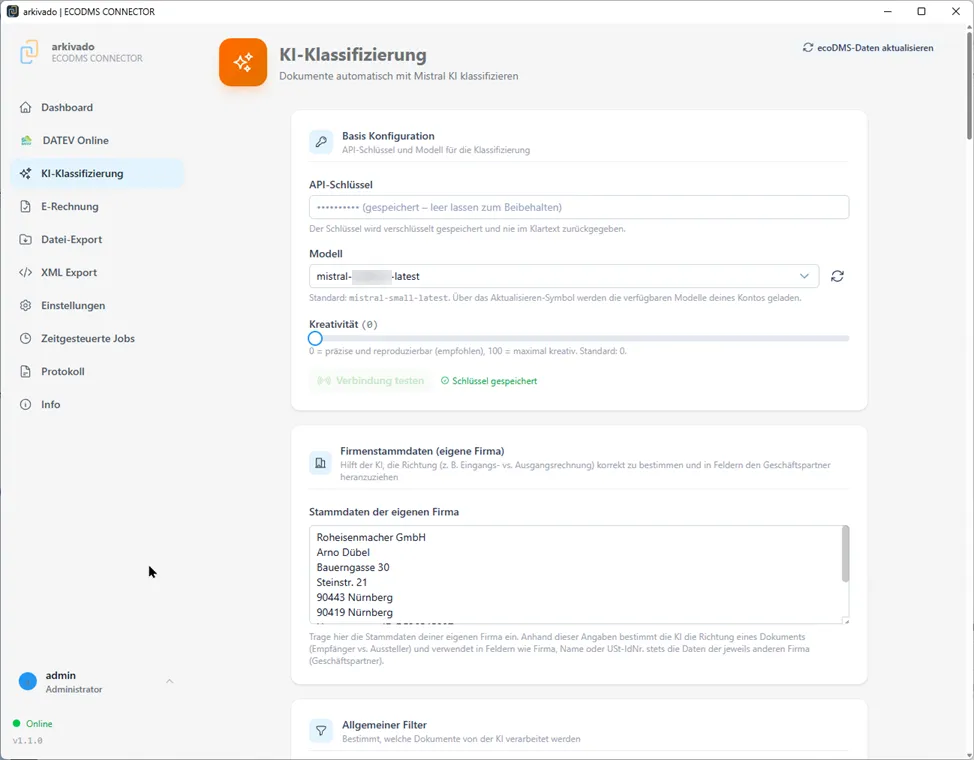
Task: Open Protokoll page
Action: [97, 371]
